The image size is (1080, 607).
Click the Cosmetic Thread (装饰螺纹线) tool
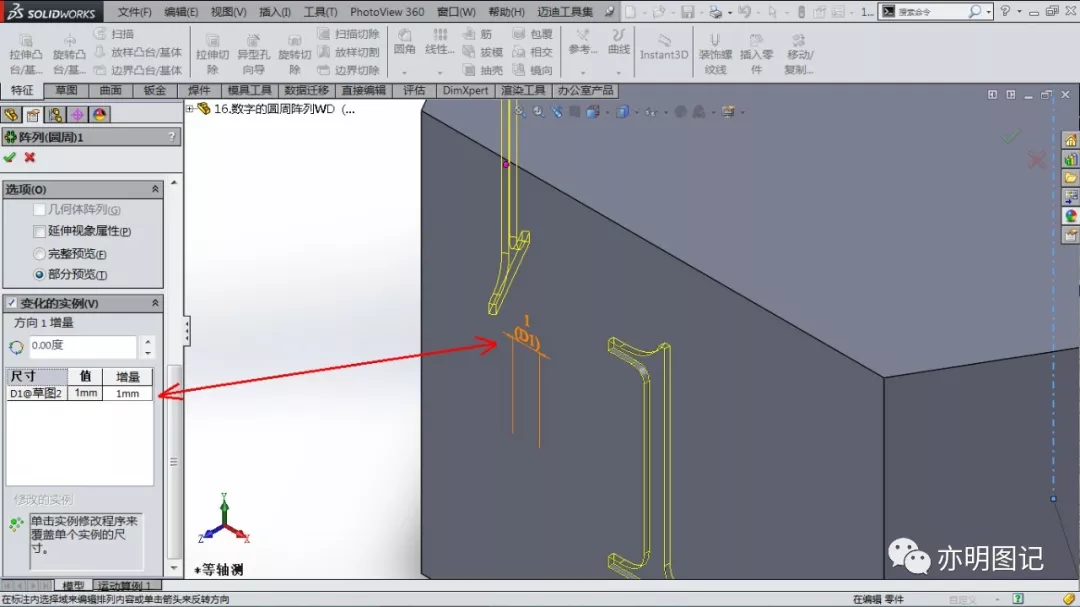click(716, 53)
